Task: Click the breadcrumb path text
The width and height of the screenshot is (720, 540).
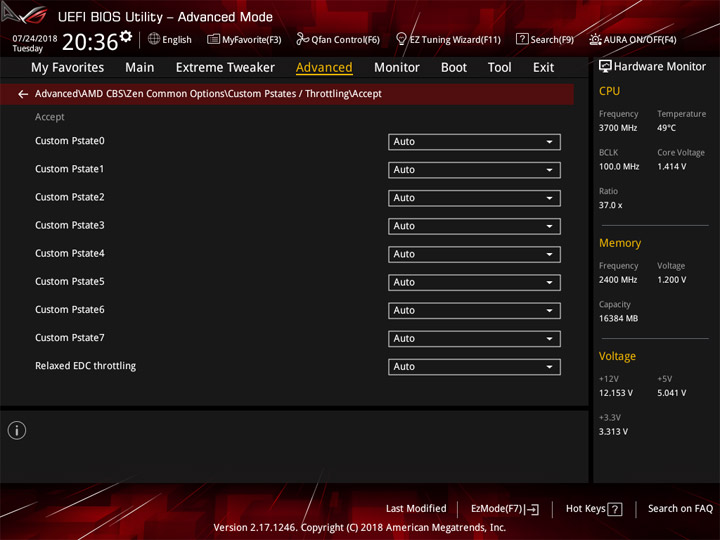Action: [208, 94]
